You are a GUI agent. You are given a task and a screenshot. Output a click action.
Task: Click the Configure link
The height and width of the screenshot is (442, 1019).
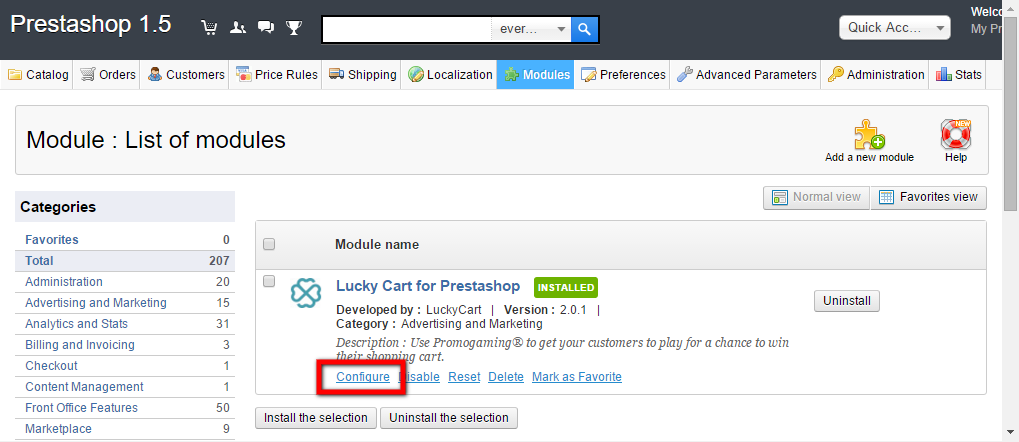pyautogui.click(x=363, y=377)
